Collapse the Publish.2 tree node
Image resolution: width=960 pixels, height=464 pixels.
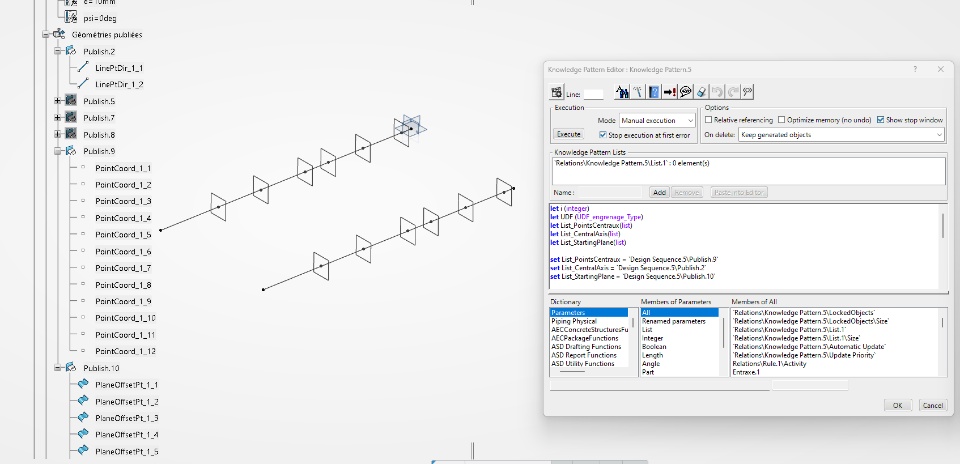[58, 51]
